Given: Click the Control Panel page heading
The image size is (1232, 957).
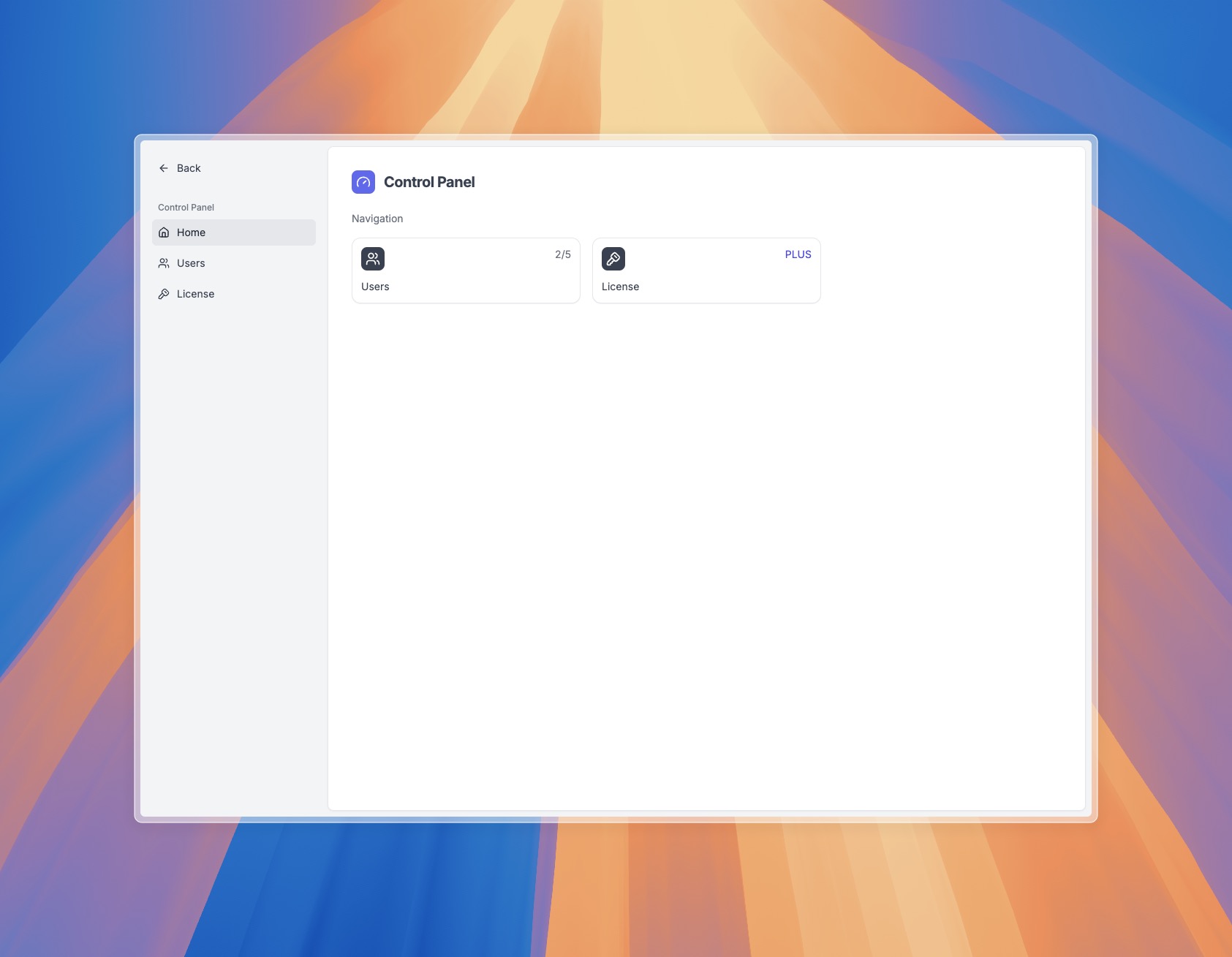Looking at the screenshot, I should click(x=429, y=182).
